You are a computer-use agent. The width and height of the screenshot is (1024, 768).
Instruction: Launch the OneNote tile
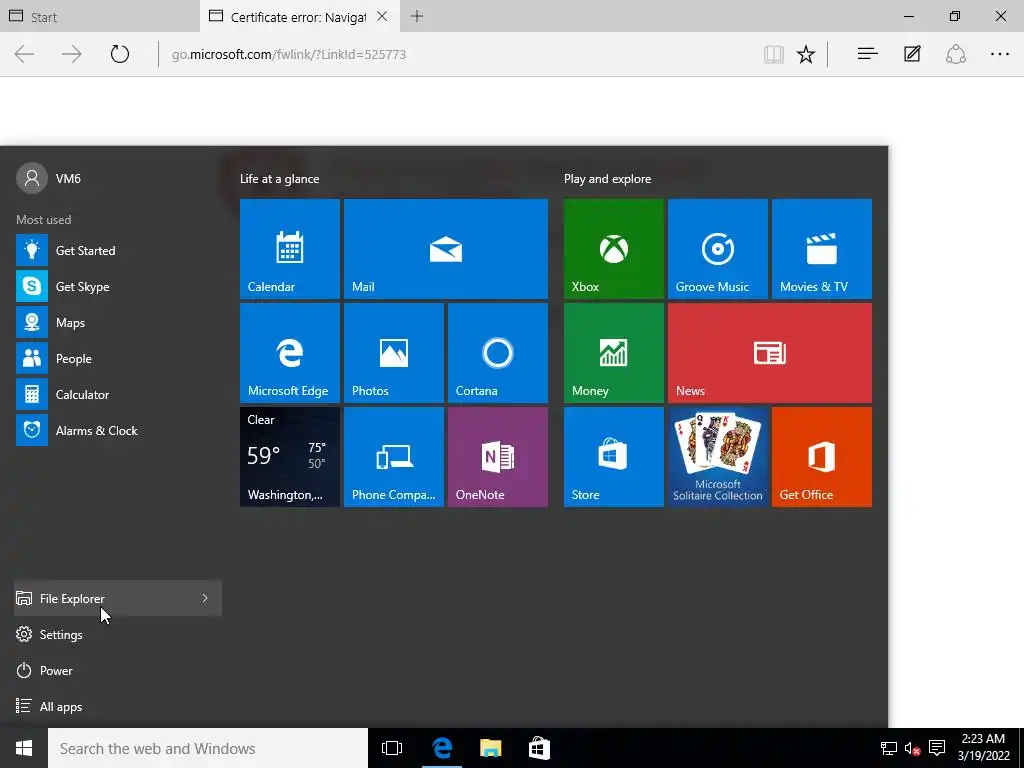498,456
